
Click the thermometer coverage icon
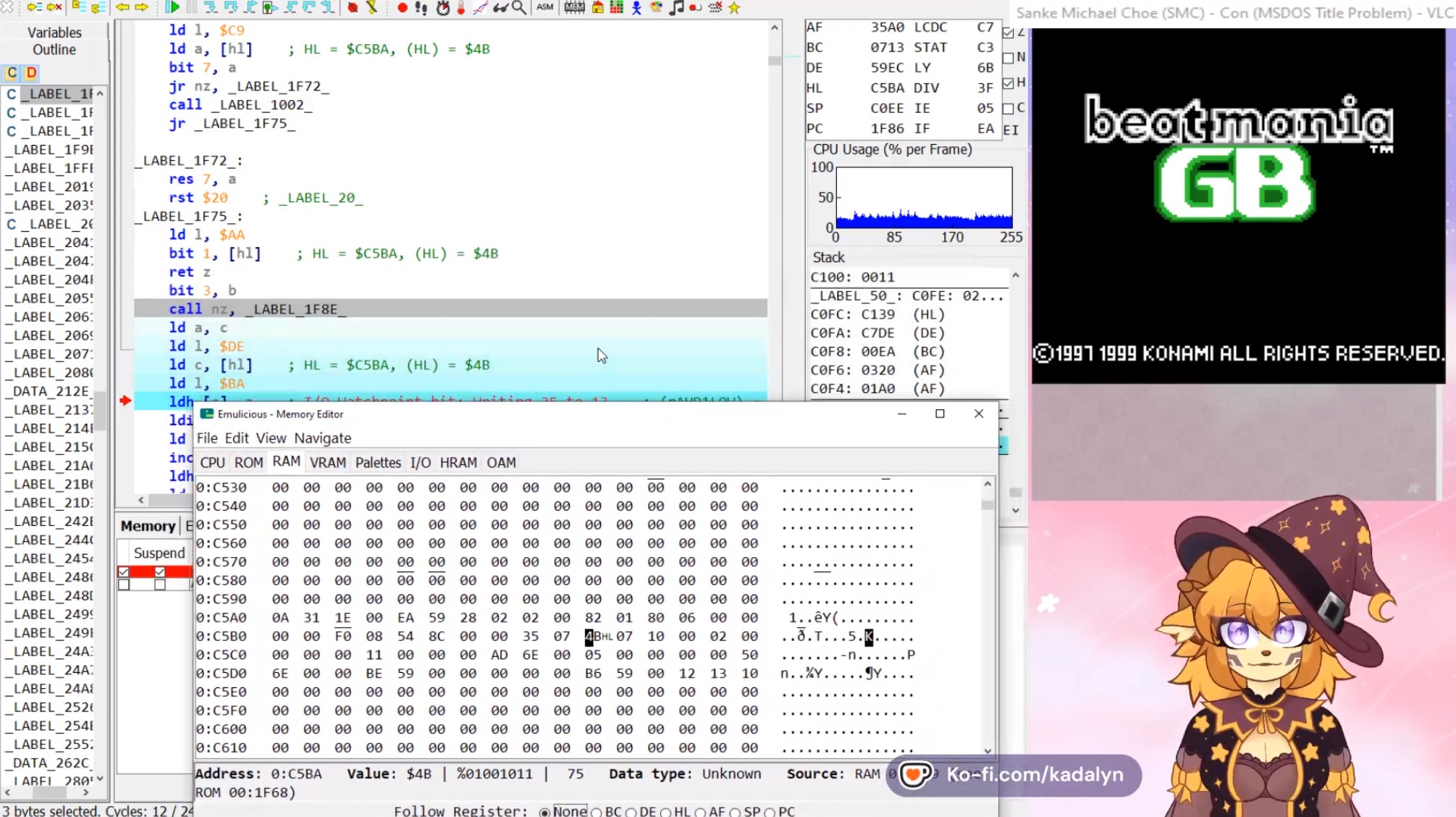click(460, 7)
